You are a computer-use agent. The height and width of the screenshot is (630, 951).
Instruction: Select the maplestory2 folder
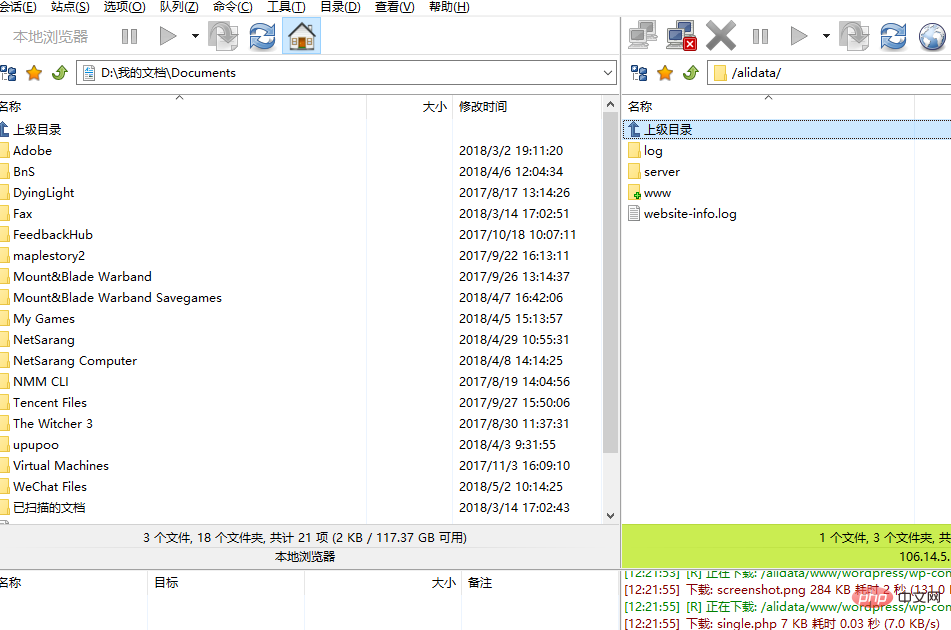point(49,256)
